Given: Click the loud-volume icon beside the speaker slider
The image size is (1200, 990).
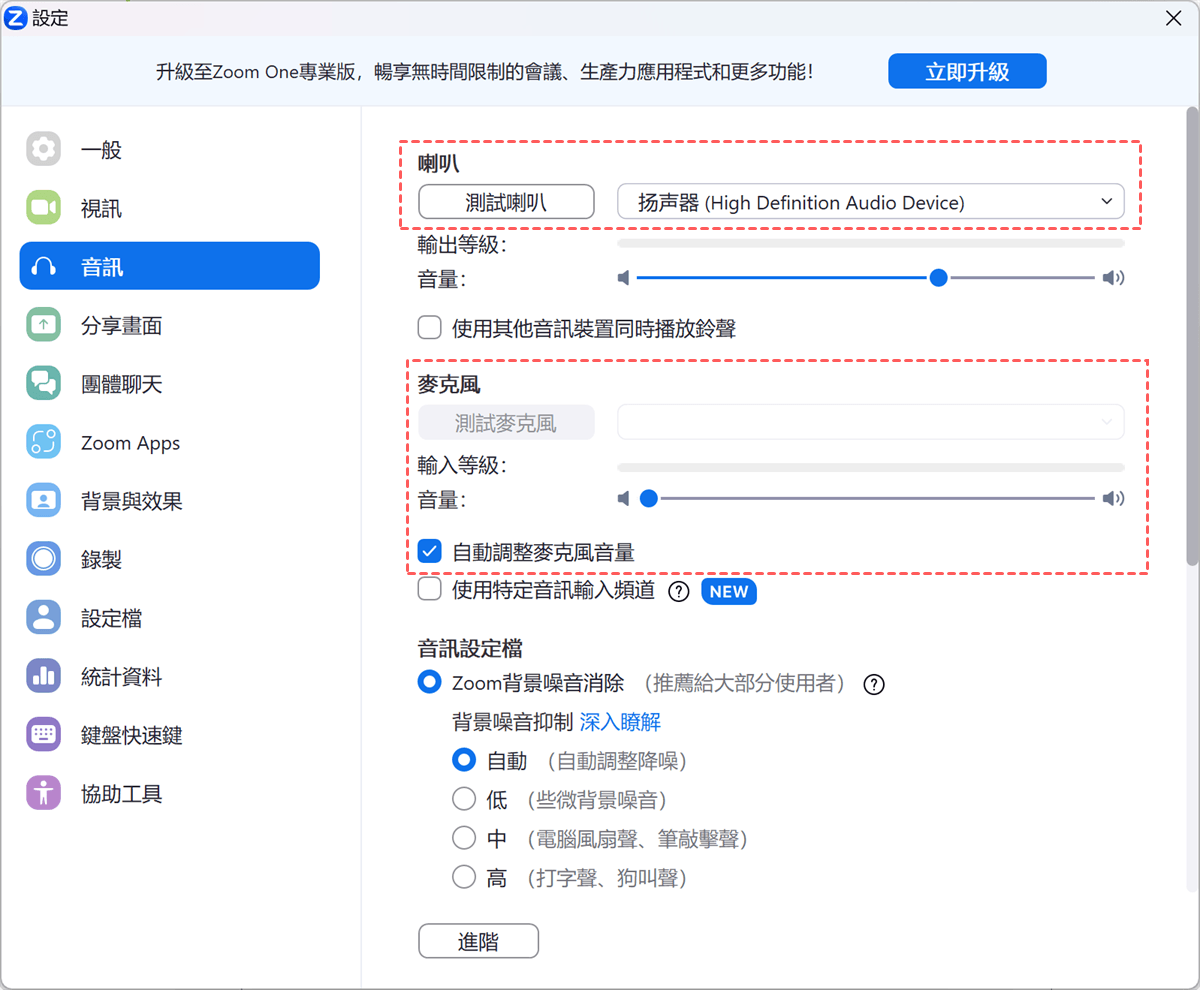Looking at the screenshot, I should point(1113,278).
